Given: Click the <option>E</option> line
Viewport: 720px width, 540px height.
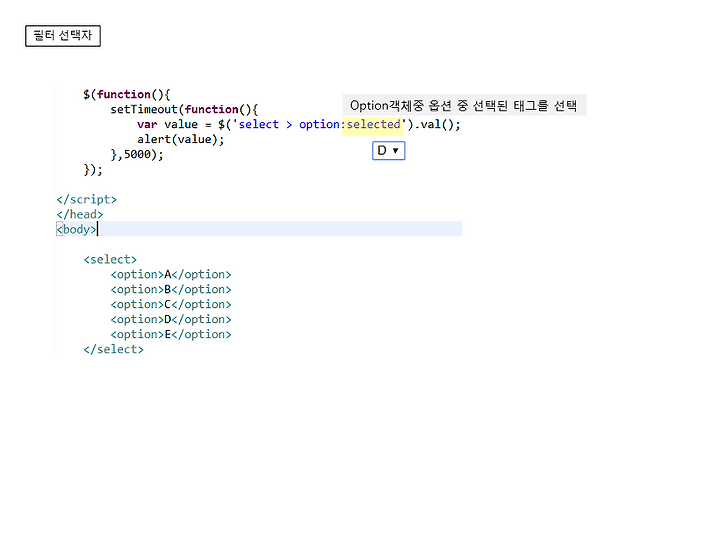Looking at the screenshot, I should [171, 334].
